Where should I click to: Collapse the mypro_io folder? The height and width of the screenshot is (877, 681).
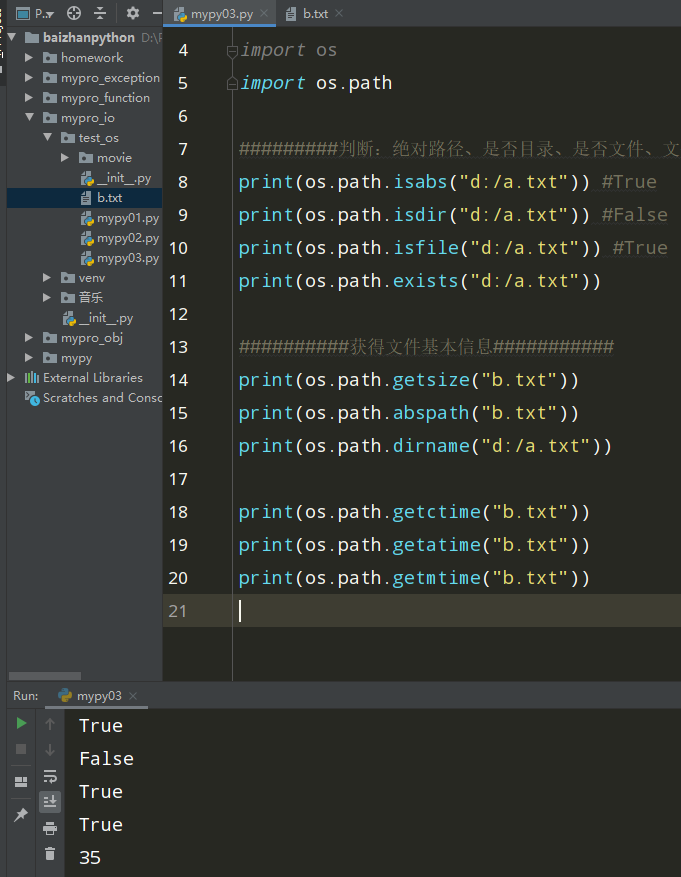coord(30,117)
